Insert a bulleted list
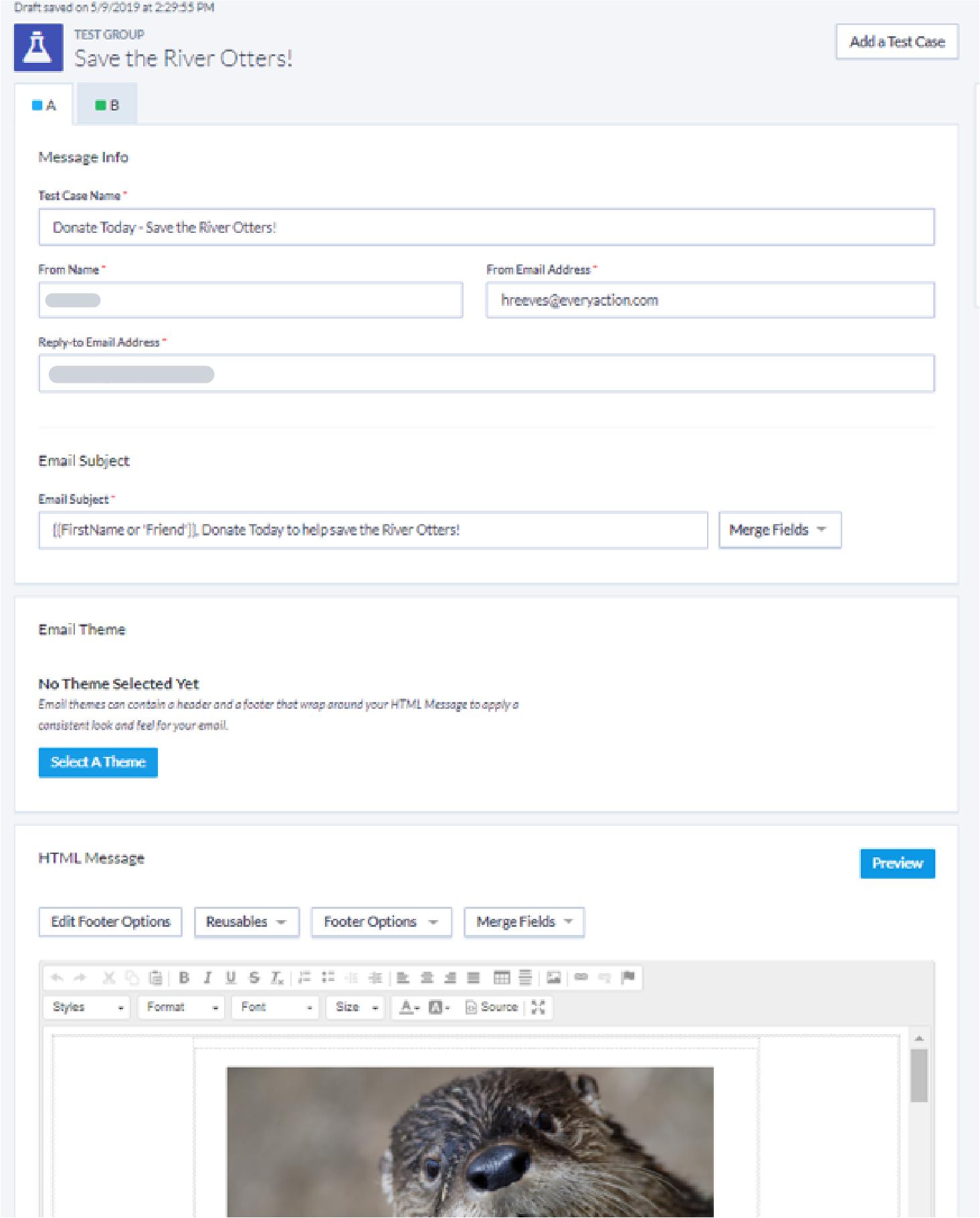Viewport: 980px width, 1218px height. [x=328, y=978]
